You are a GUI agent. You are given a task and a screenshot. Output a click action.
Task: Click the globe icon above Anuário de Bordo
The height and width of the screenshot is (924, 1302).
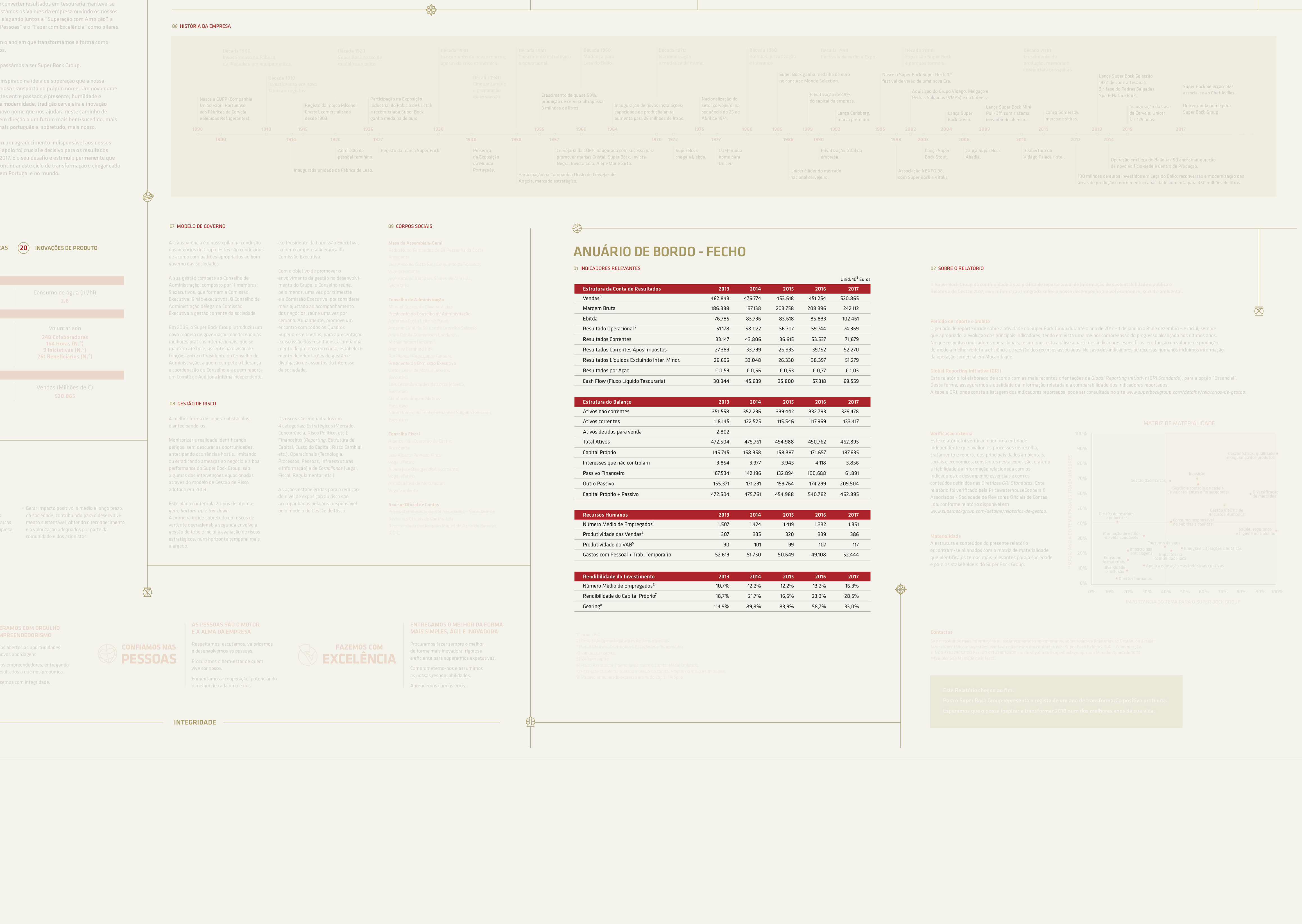(577, 228)
